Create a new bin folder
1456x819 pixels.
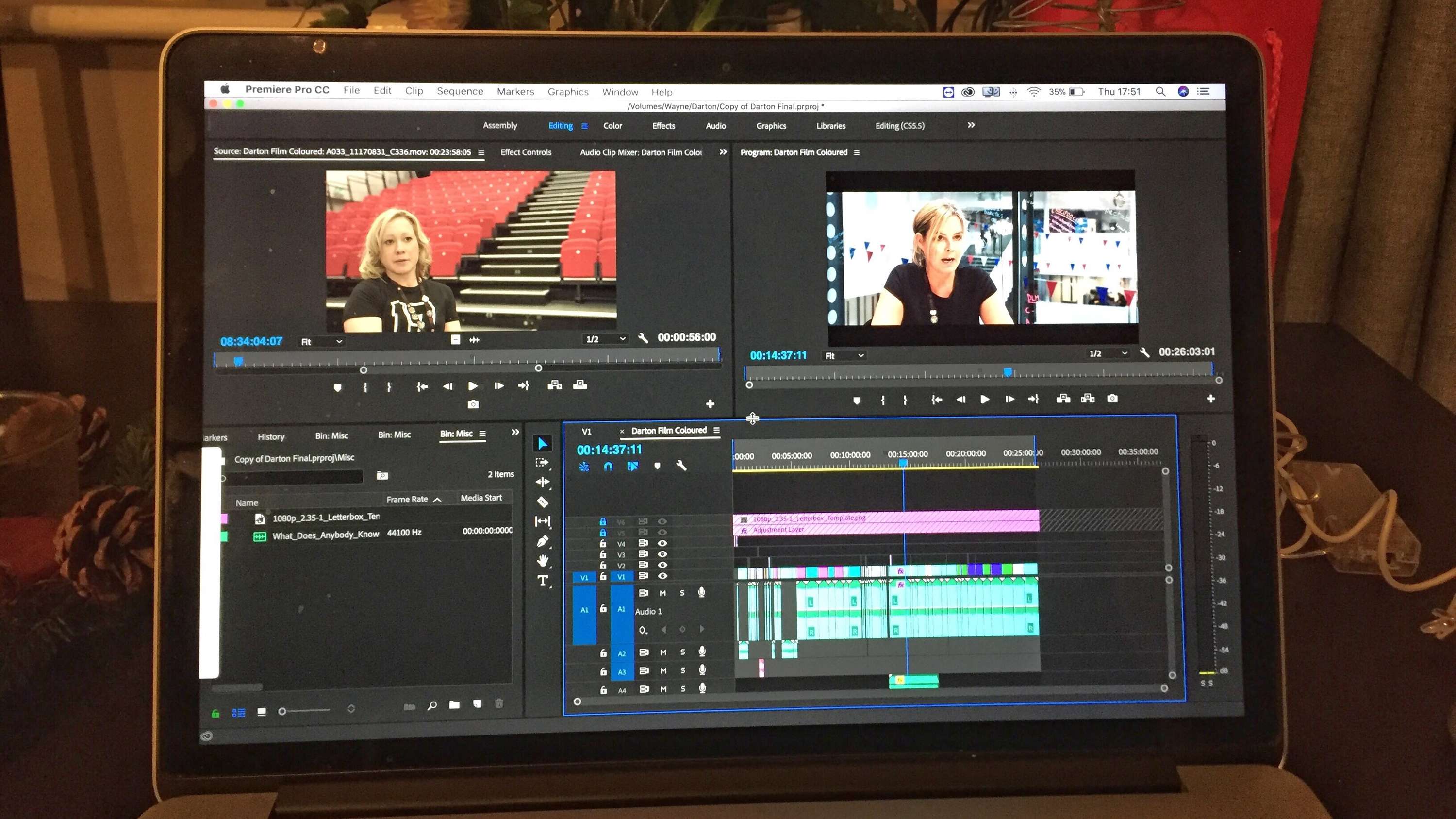(454, 705)
